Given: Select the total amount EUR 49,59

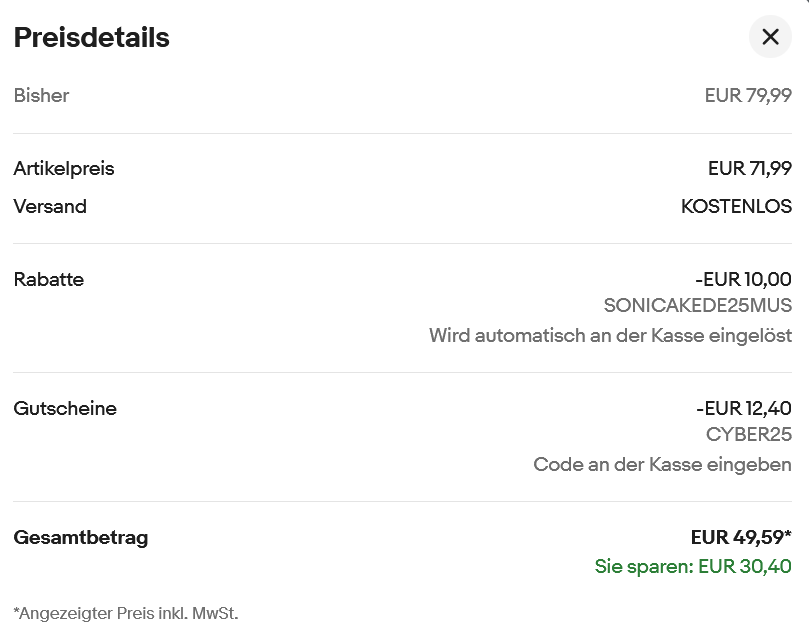Looking at the screenshot, I should tap(741, 538).
